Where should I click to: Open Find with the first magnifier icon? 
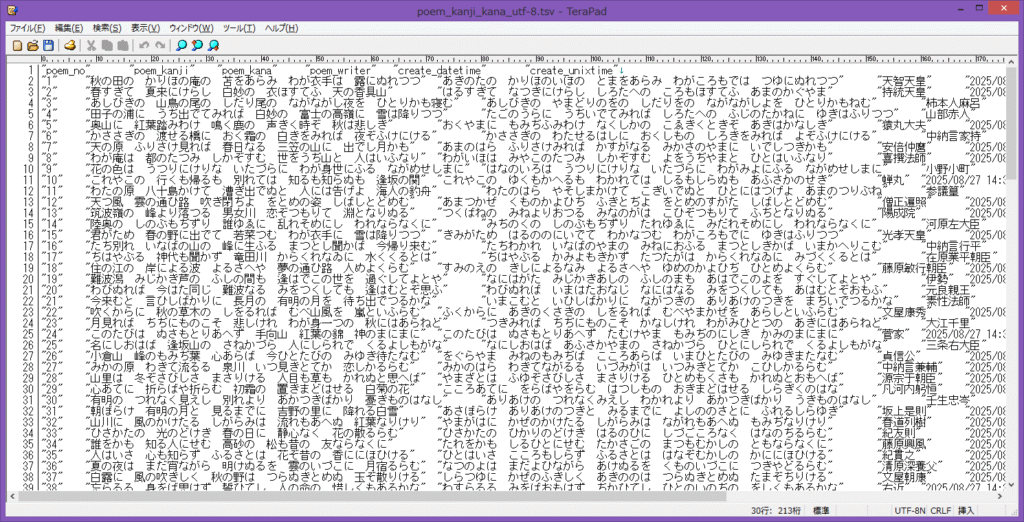pyautogui.click(x=181, y=45)
